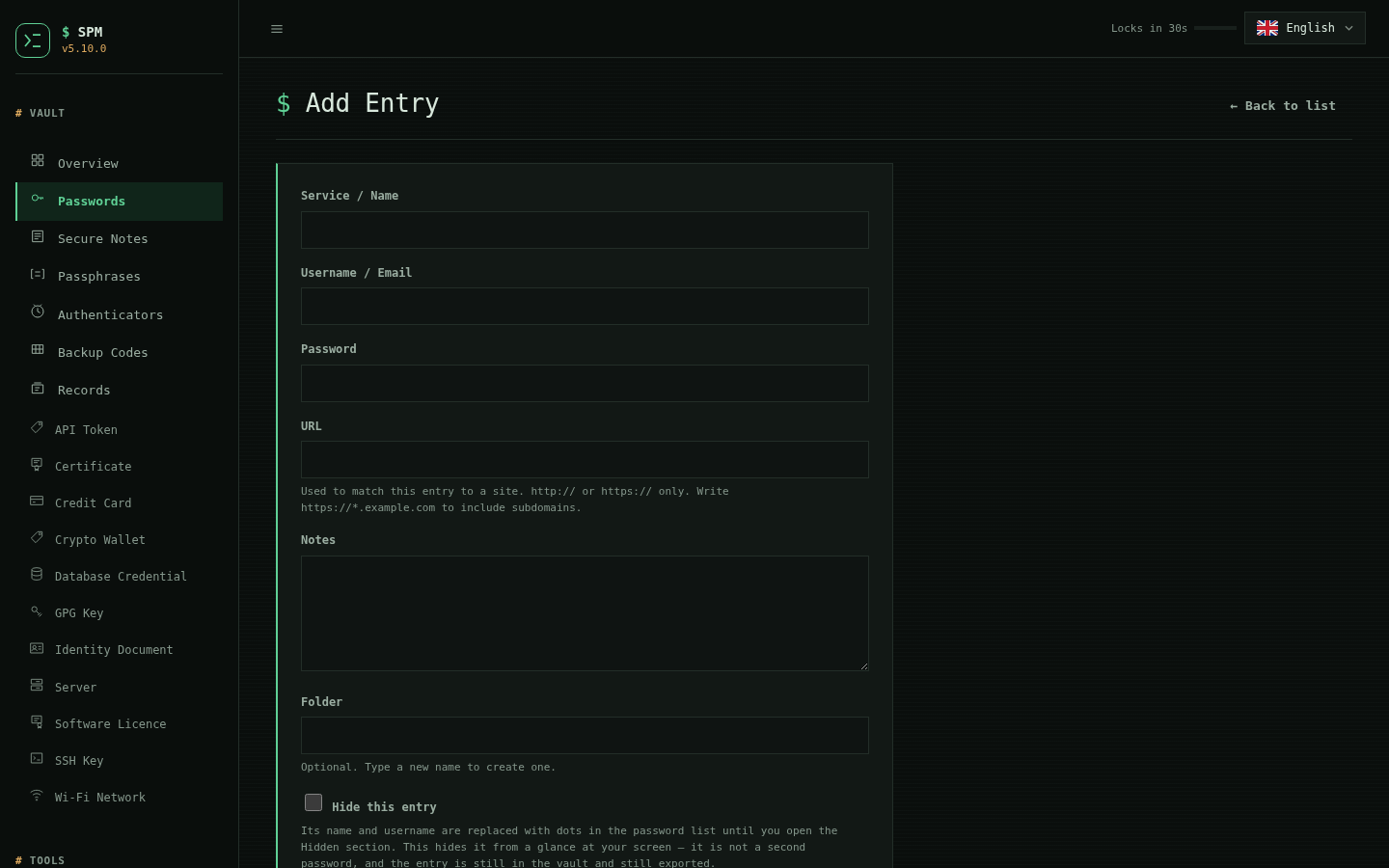Viewport: 1389px width, 868px height.
Task: Click the Passwords key icon
Action: pos(38,198)
